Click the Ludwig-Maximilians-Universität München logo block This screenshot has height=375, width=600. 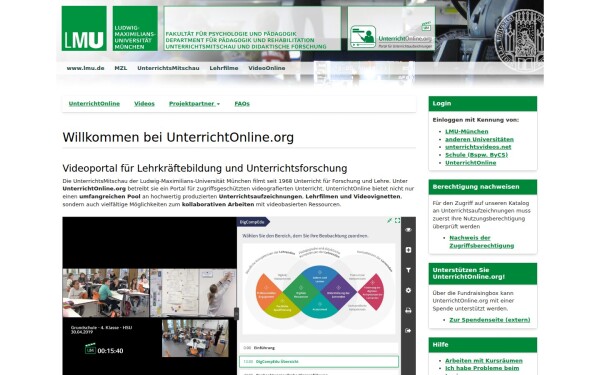pyautogui.click(x=135, y=28)
